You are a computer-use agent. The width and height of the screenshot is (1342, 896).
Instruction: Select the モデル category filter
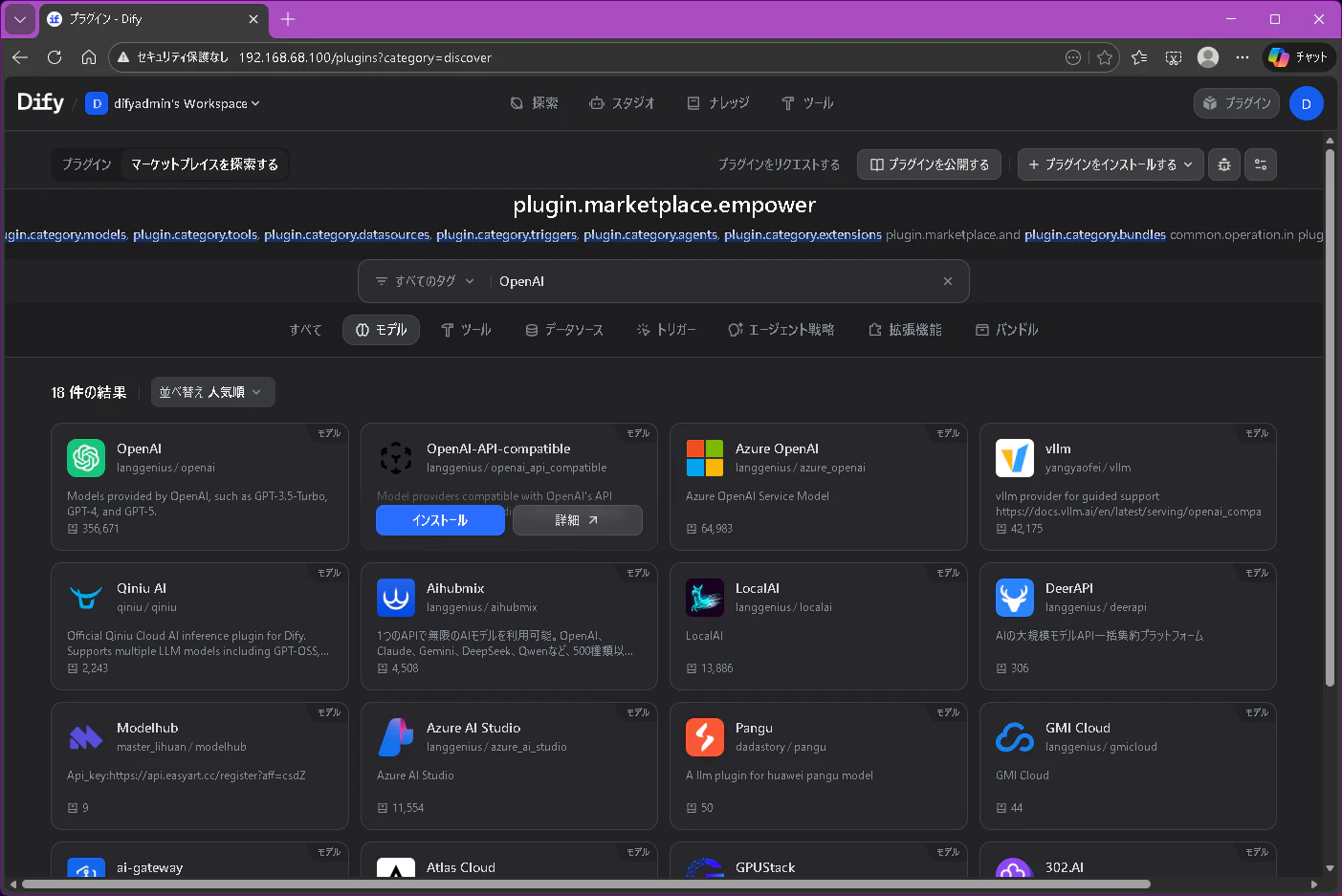pos(381,330)
